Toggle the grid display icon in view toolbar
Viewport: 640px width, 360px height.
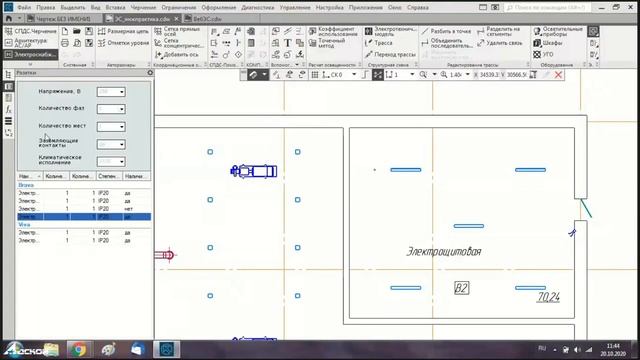click(315, 75)
